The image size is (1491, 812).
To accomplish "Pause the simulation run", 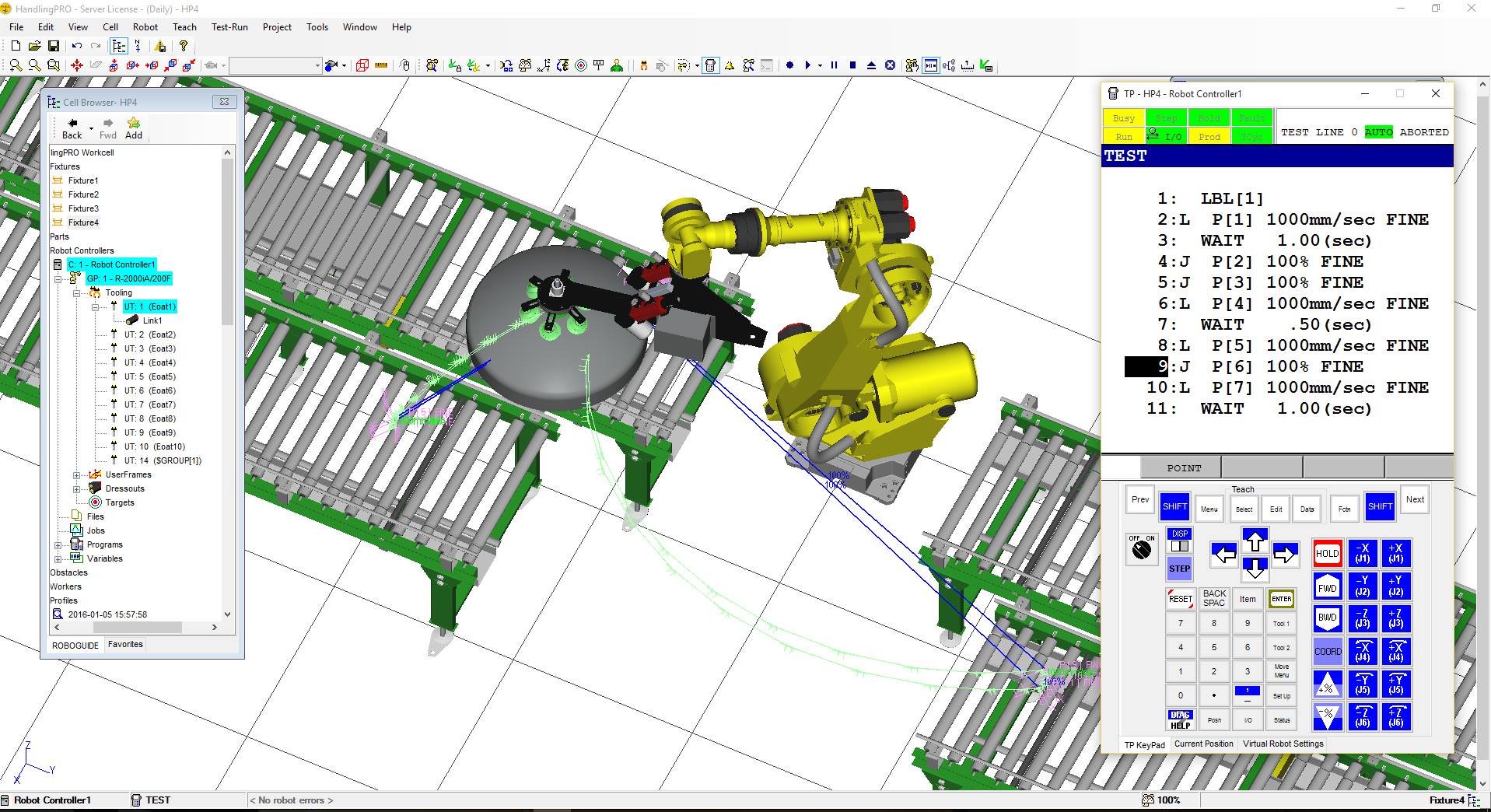I will [834, 65].
